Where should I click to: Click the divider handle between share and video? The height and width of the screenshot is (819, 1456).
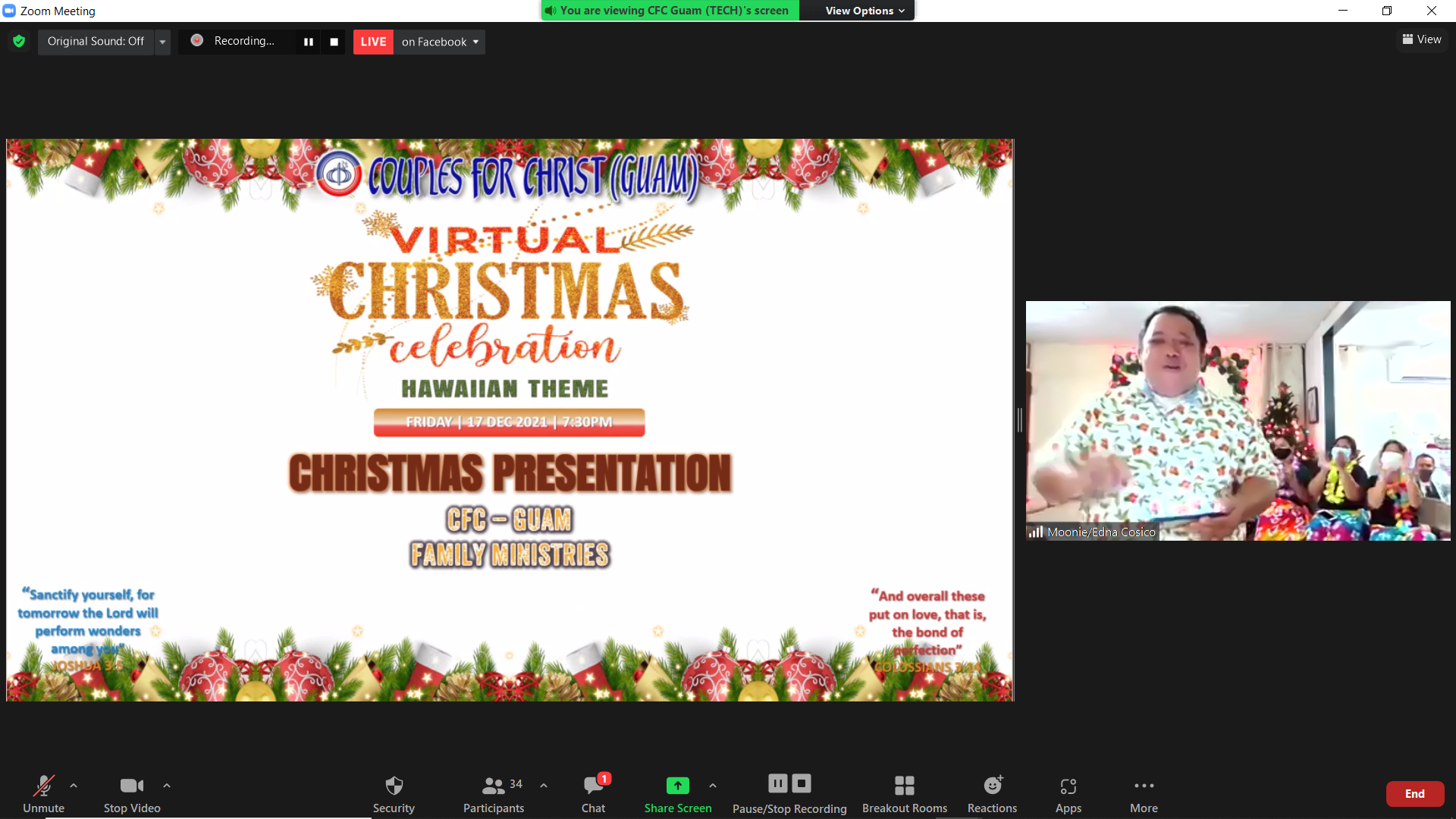coord(1019,419)
